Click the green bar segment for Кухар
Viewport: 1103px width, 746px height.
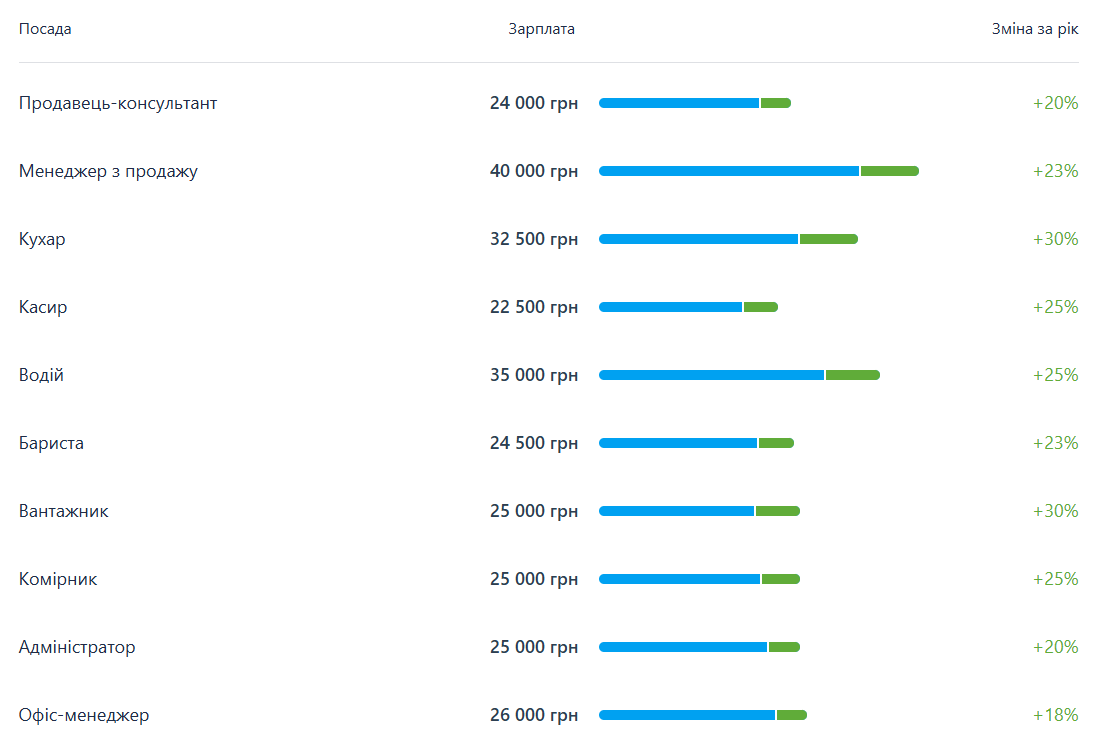828,239
